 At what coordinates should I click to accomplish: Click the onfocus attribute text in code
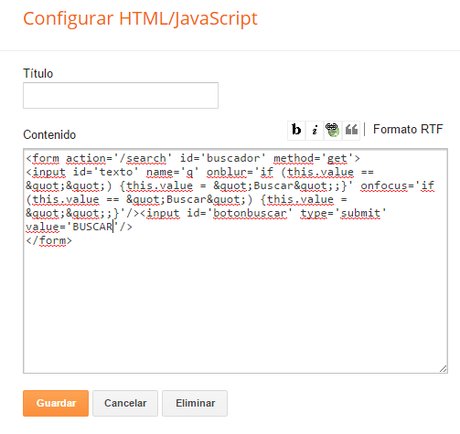383,185
